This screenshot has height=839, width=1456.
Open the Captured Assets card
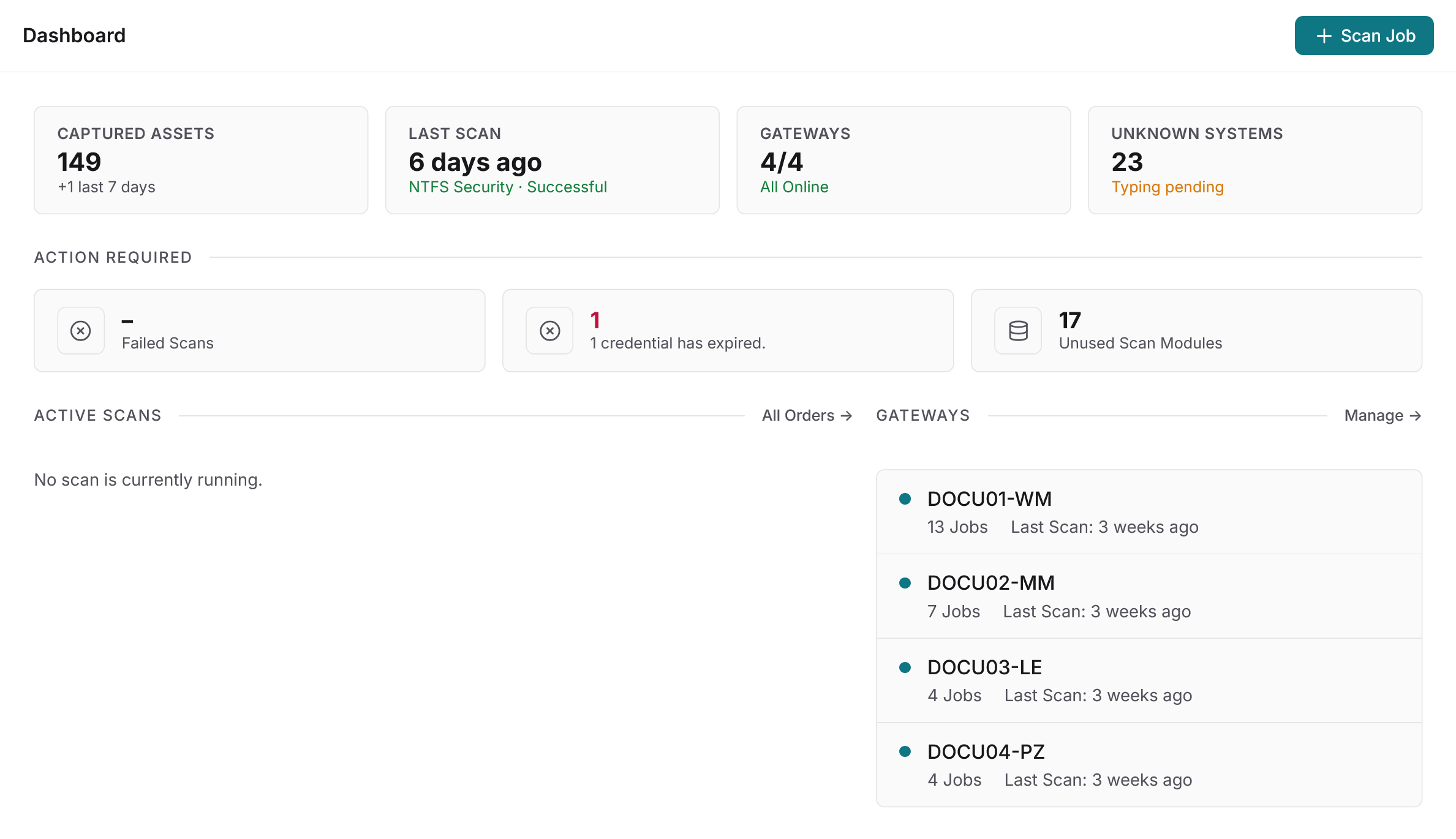pos(201,160)
